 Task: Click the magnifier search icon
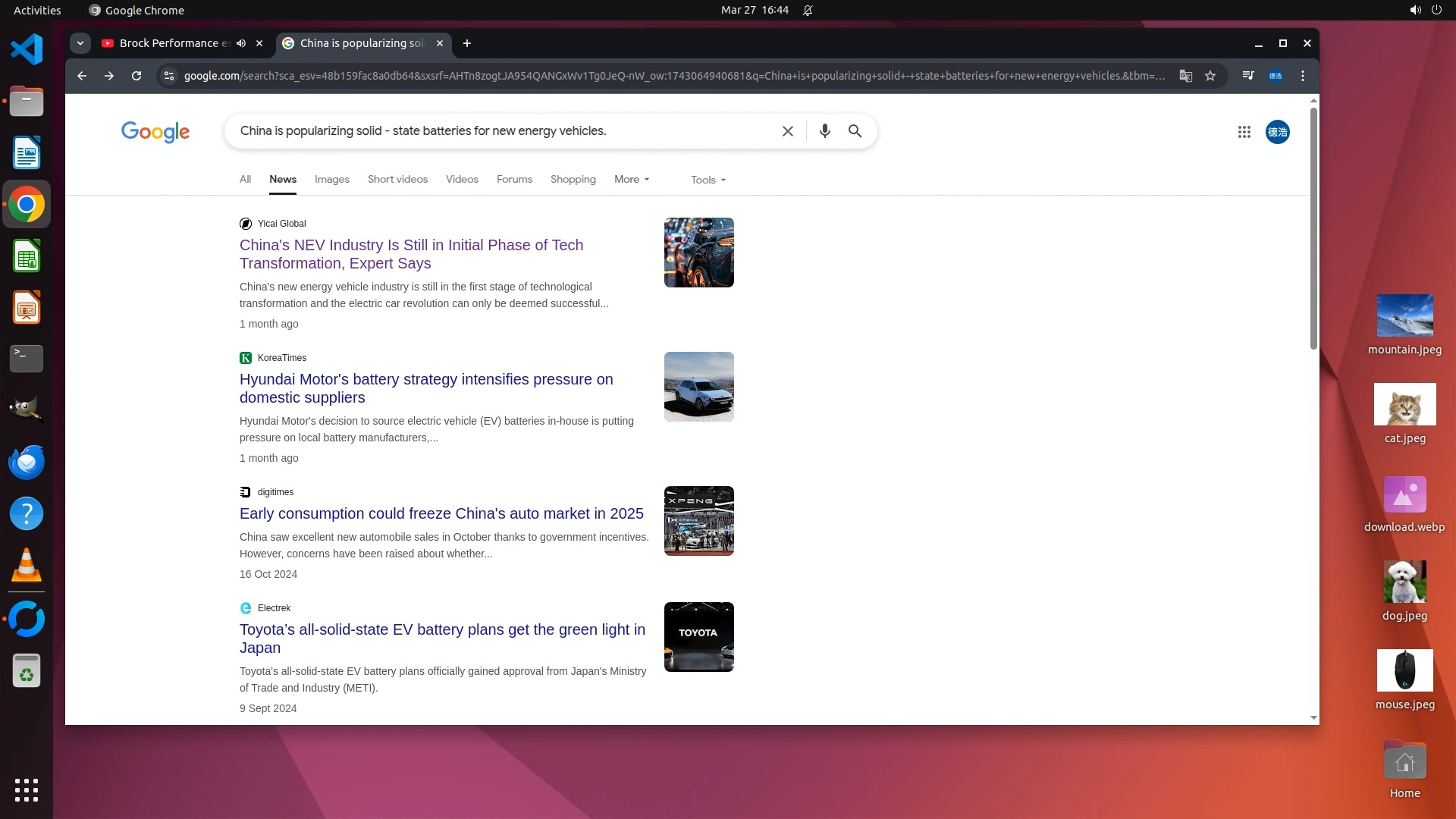(855, 131)
